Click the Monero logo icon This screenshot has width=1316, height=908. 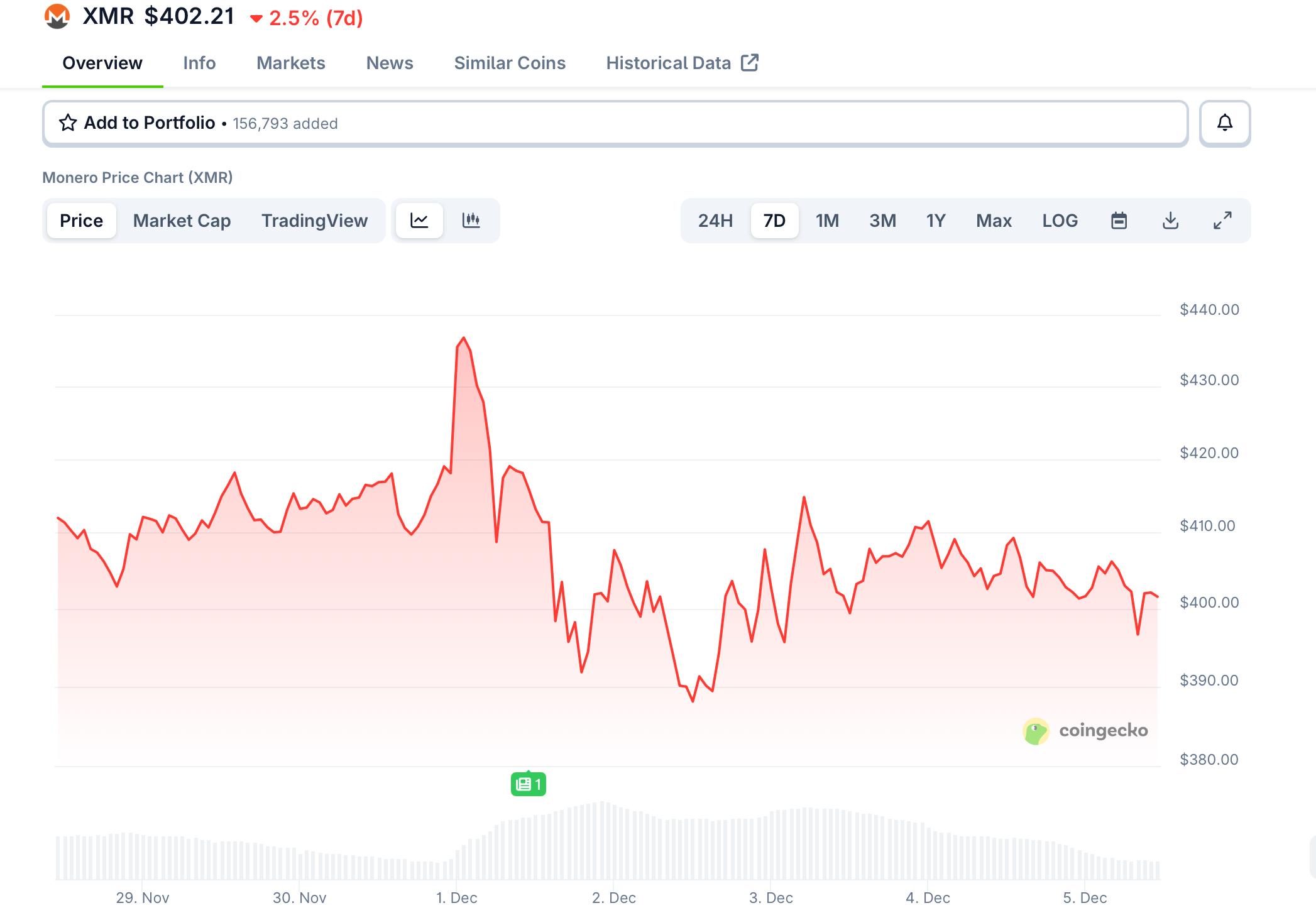click(57, 16)
